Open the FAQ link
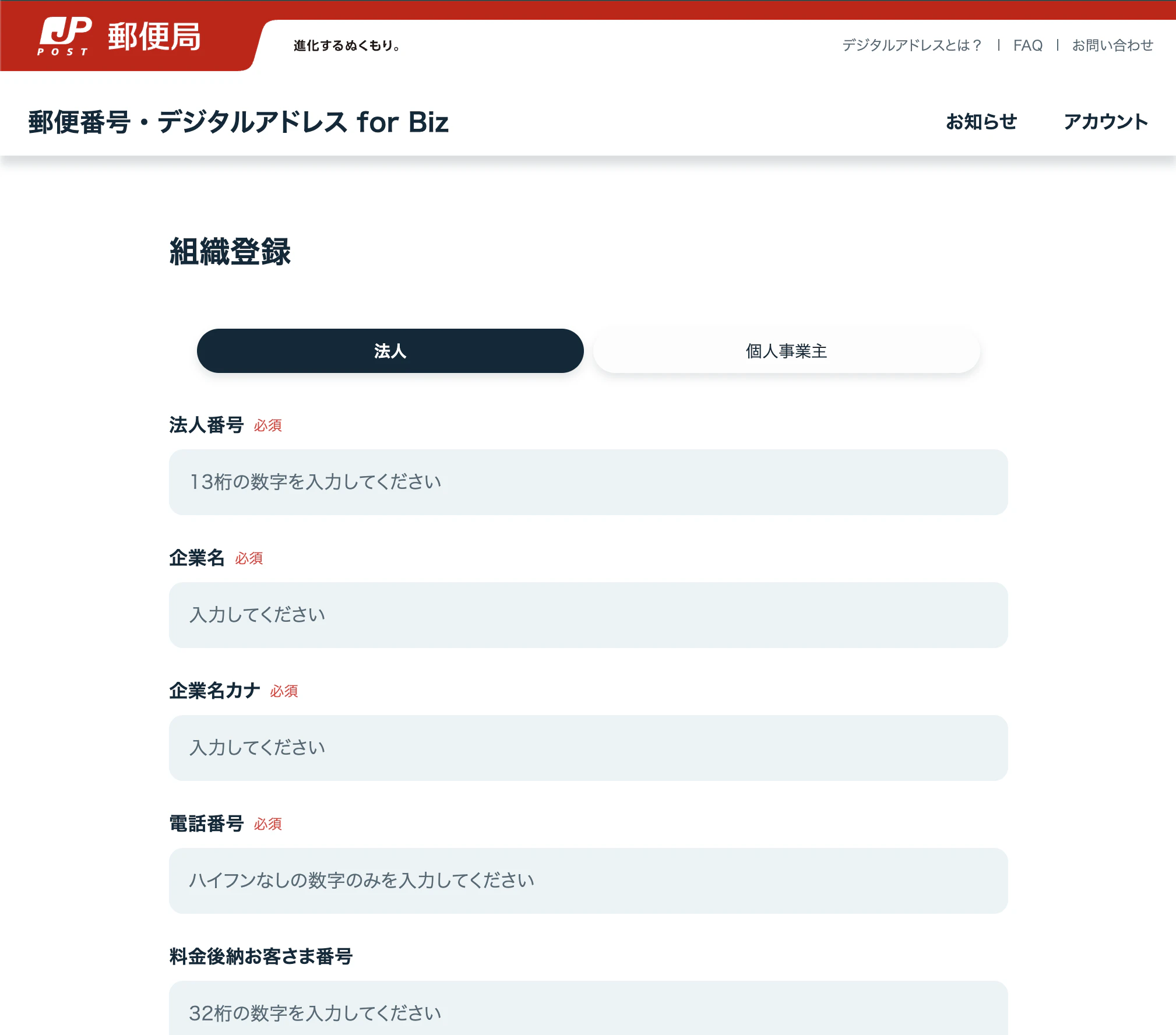1176x1035 pixels. [1027, 45]
